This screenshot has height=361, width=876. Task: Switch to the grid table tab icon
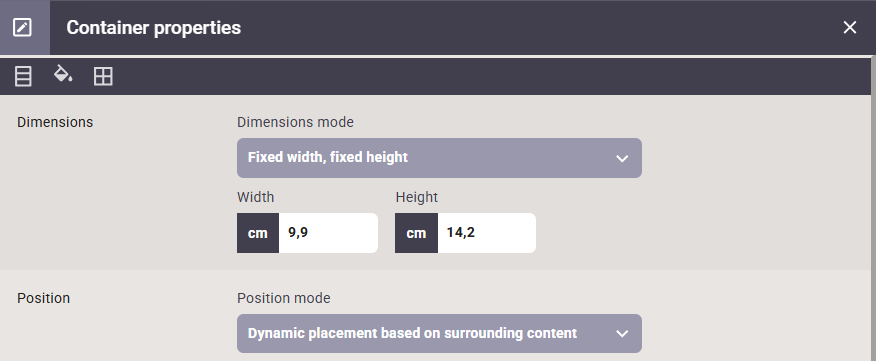pos(103,76)
